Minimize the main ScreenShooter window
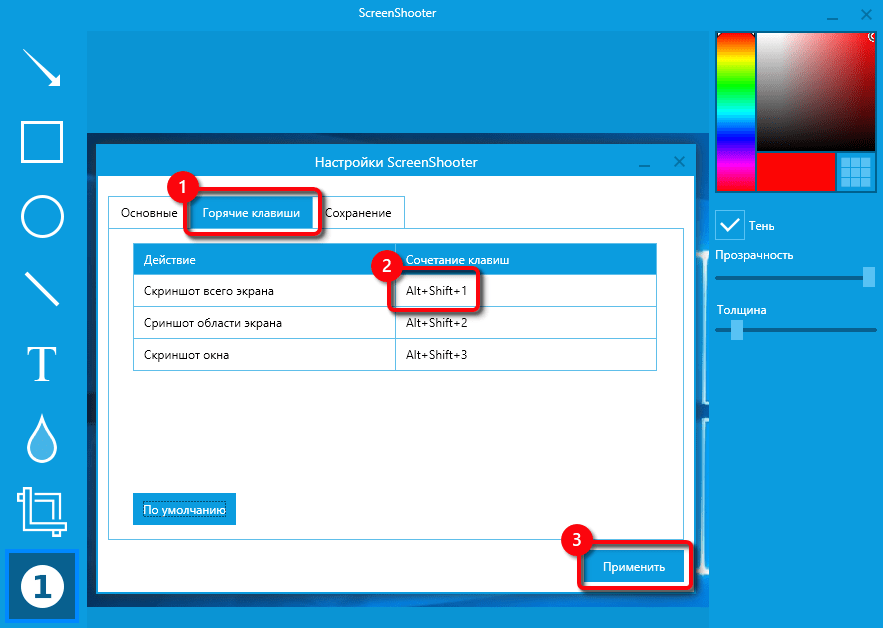The height and width of the screenshot is (628, 883). (x=832, y=16)
